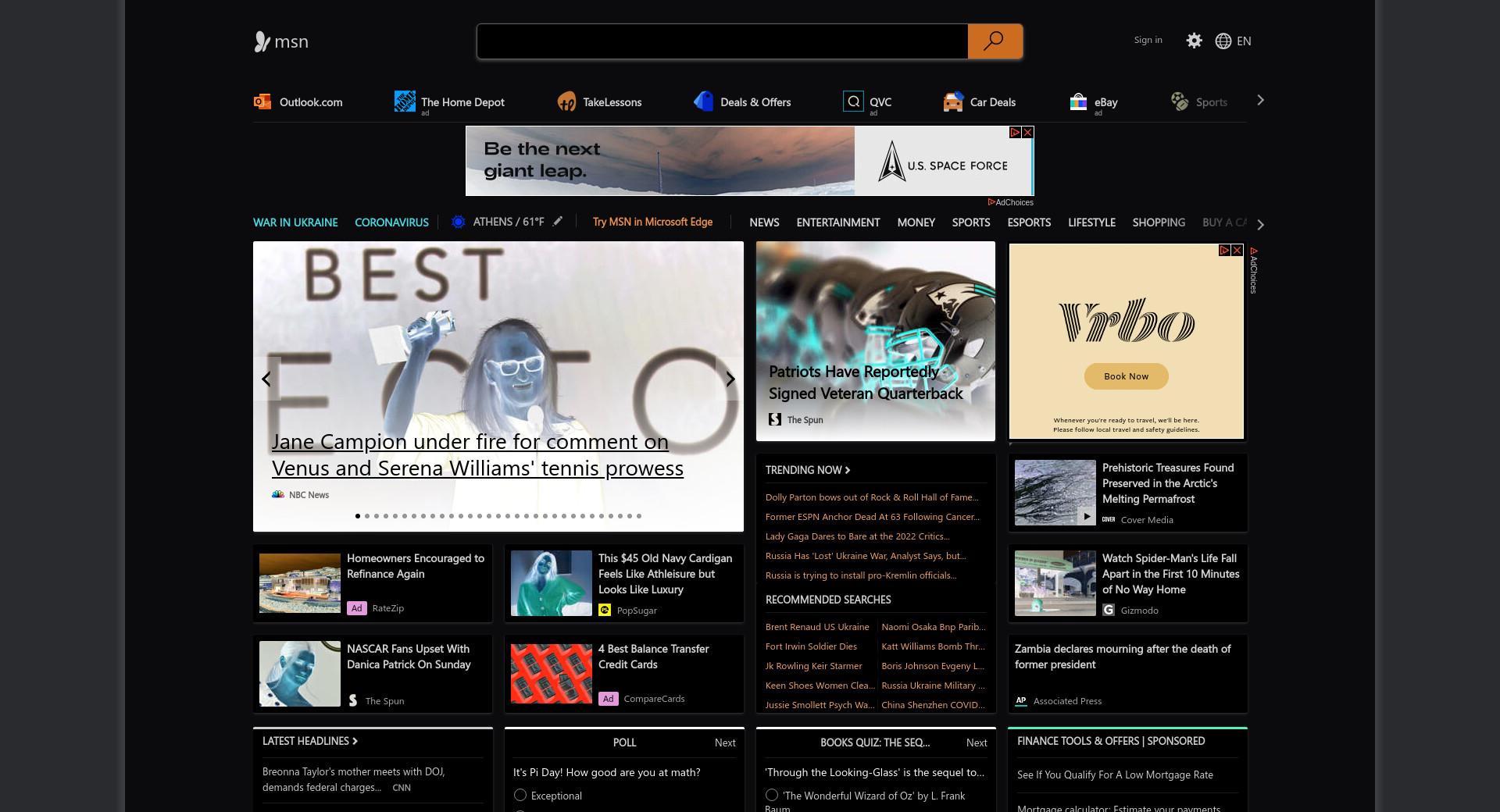The width and height of the screenshot is (1500, 812).
Task: Click inside the search text field
Action: click(x=723, y=41)
